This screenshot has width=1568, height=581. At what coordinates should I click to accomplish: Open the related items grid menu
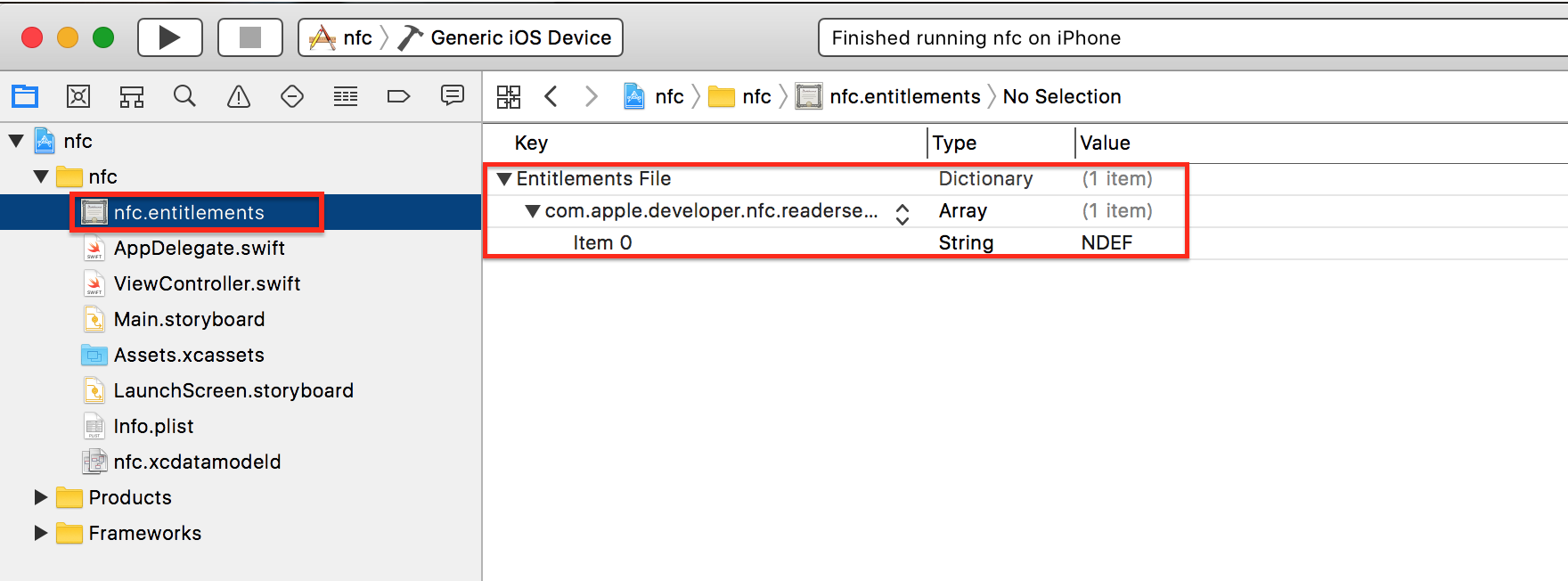509,96
